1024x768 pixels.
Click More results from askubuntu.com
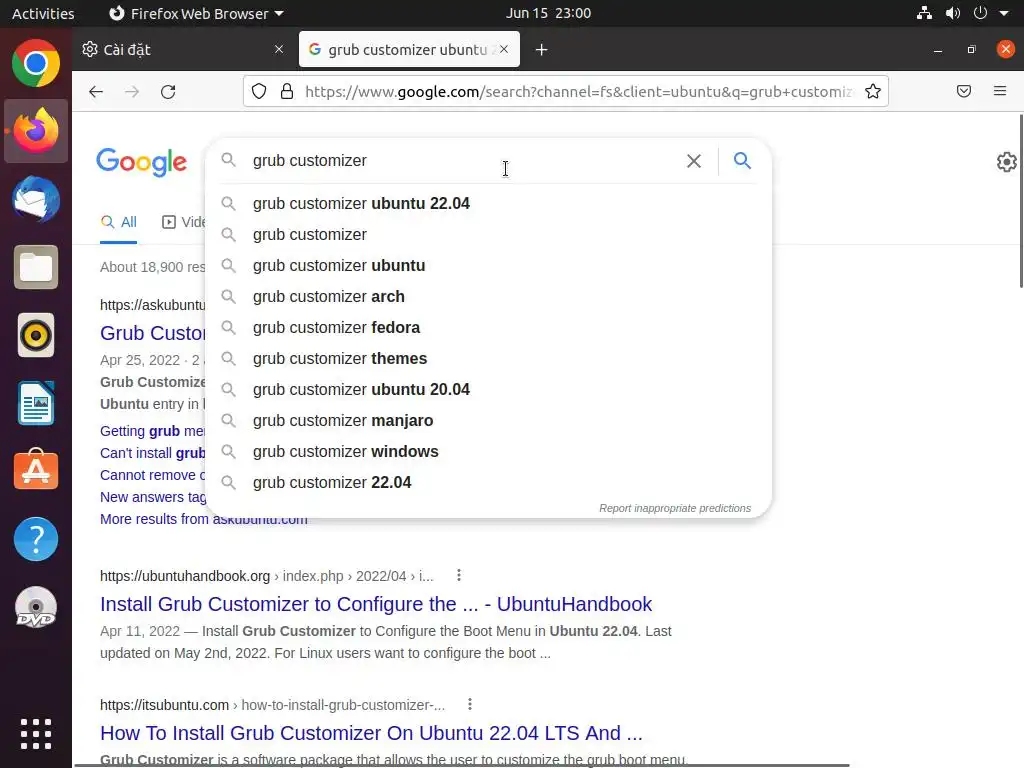click(204, 519)
